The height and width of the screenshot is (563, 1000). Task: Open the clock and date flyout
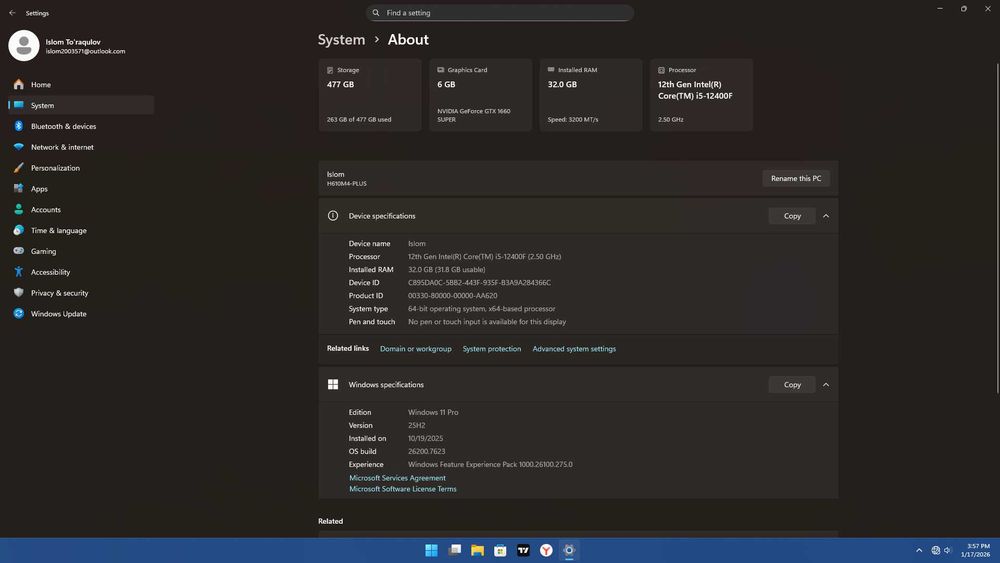976,550
